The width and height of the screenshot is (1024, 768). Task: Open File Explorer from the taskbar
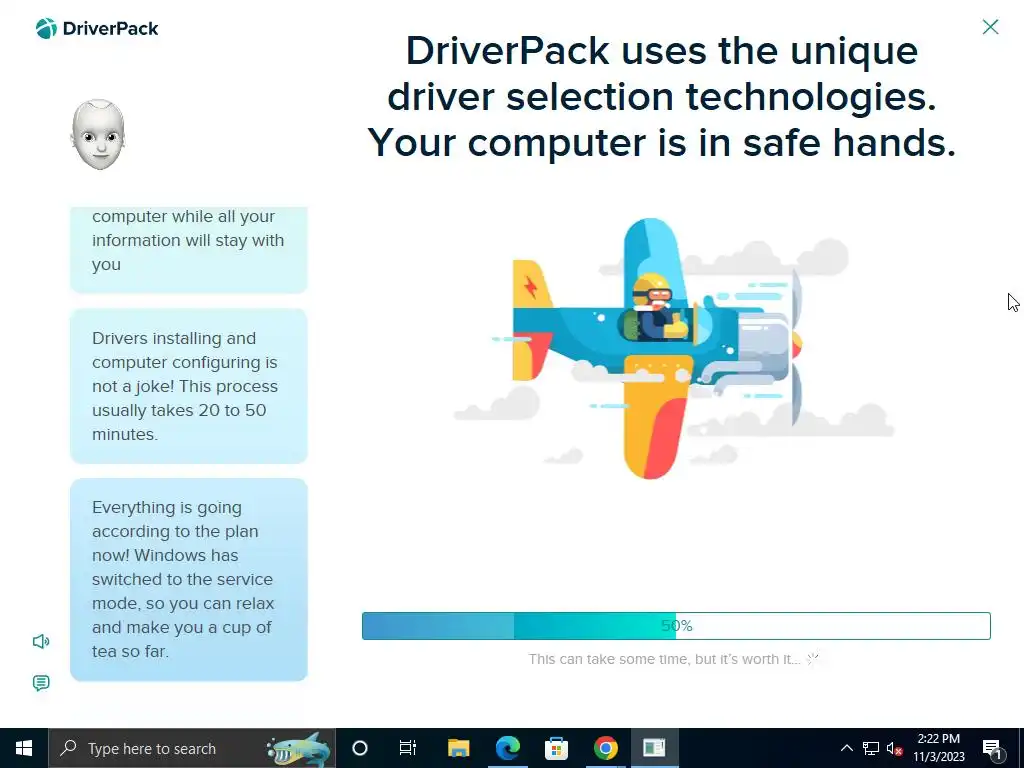(x=458, y=748)
